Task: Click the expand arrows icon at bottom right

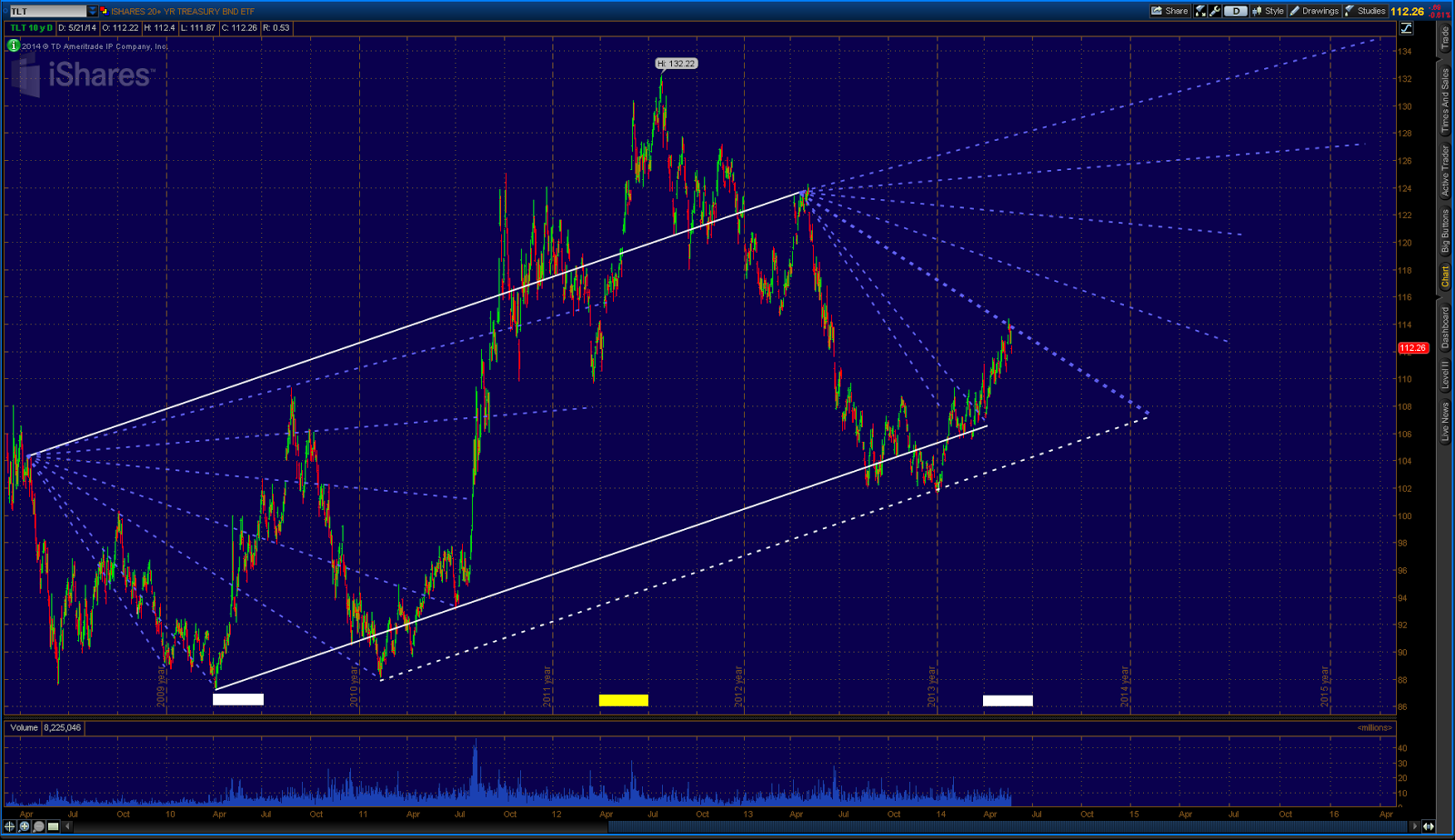Action: point(1429,826)
